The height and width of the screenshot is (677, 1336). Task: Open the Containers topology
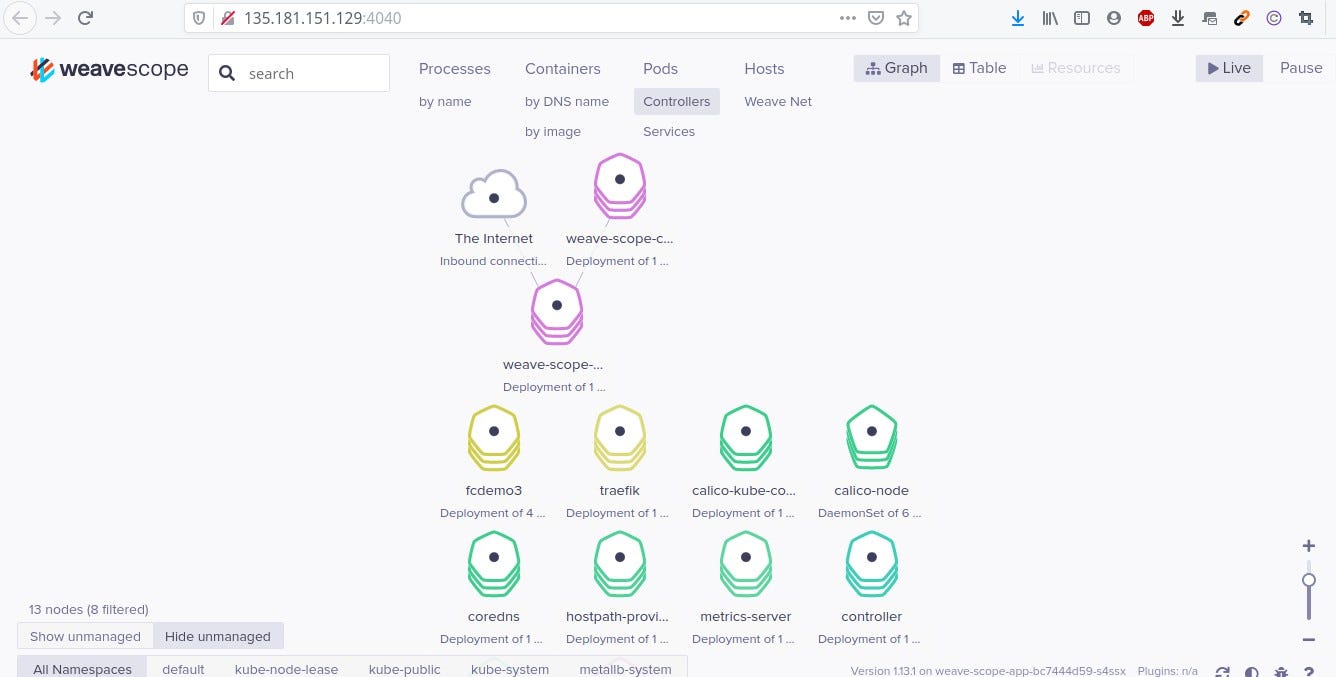(x=562, y=69)
